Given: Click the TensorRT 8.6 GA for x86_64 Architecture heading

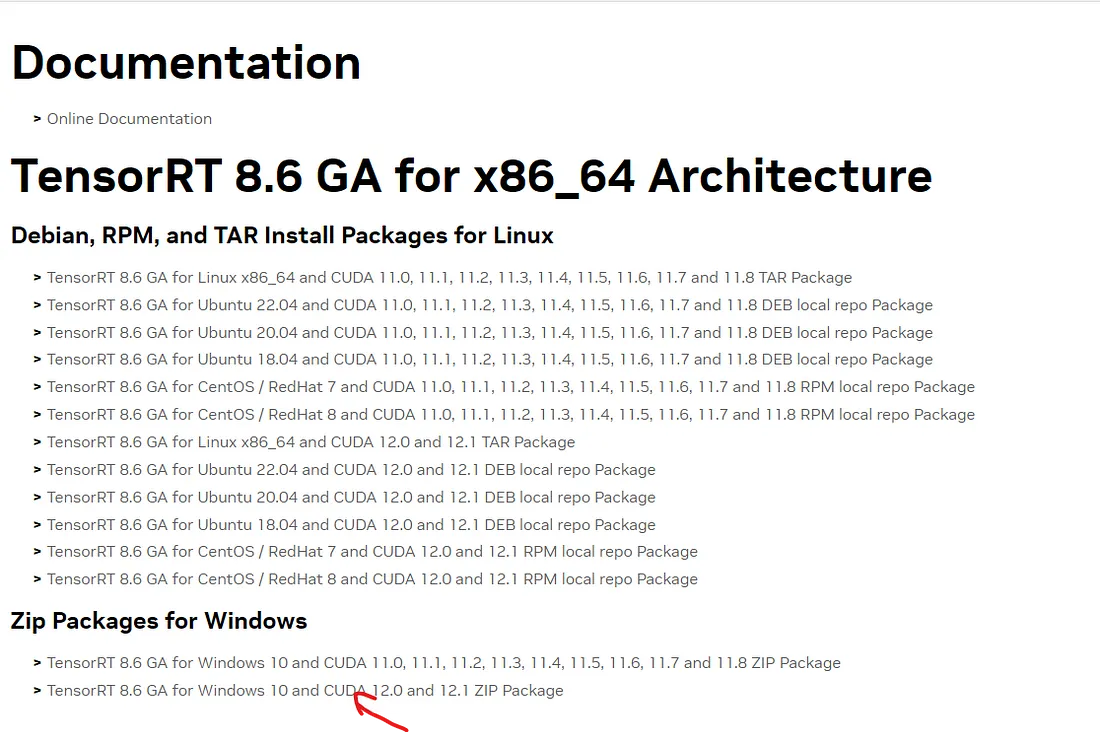Looking at the screenshot, I should [x=471, y=175].
